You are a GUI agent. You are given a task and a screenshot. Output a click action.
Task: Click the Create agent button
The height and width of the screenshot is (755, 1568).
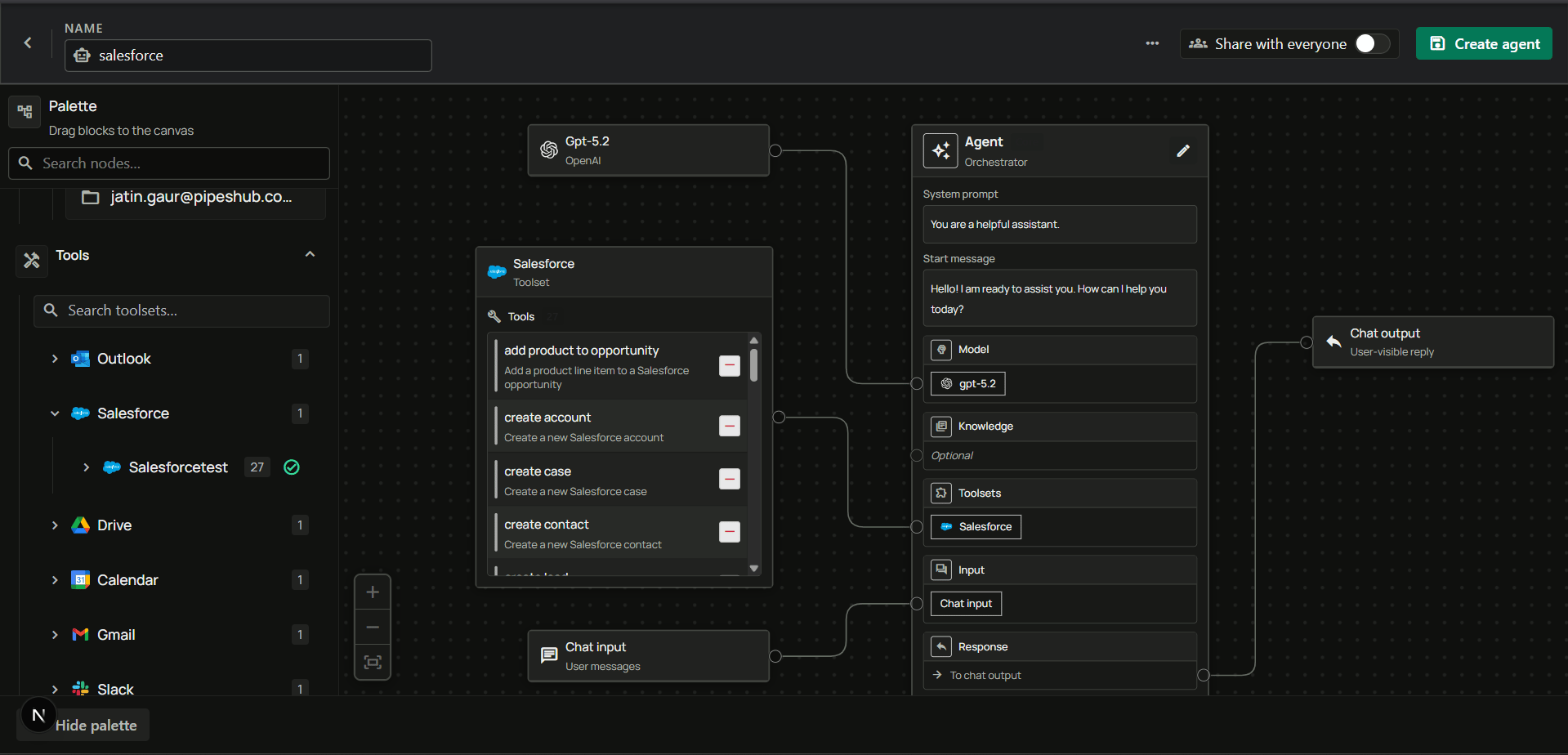[x=1484, y=43]
